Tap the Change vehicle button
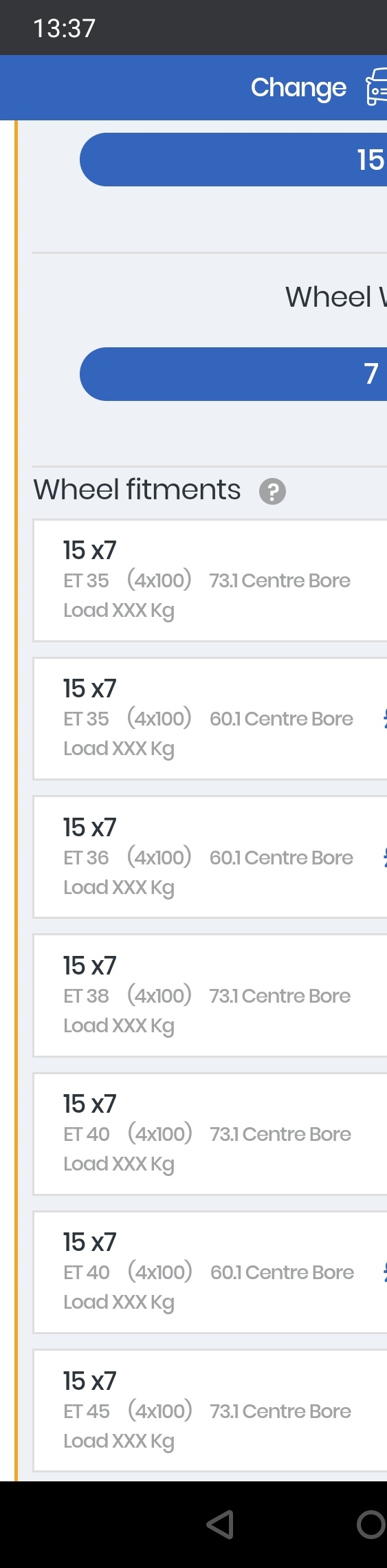 click(298, 88)
